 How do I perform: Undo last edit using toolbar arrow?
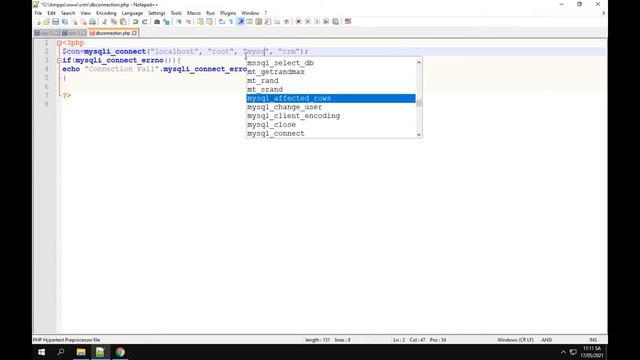pyautogui.click(x=135, y=22)
